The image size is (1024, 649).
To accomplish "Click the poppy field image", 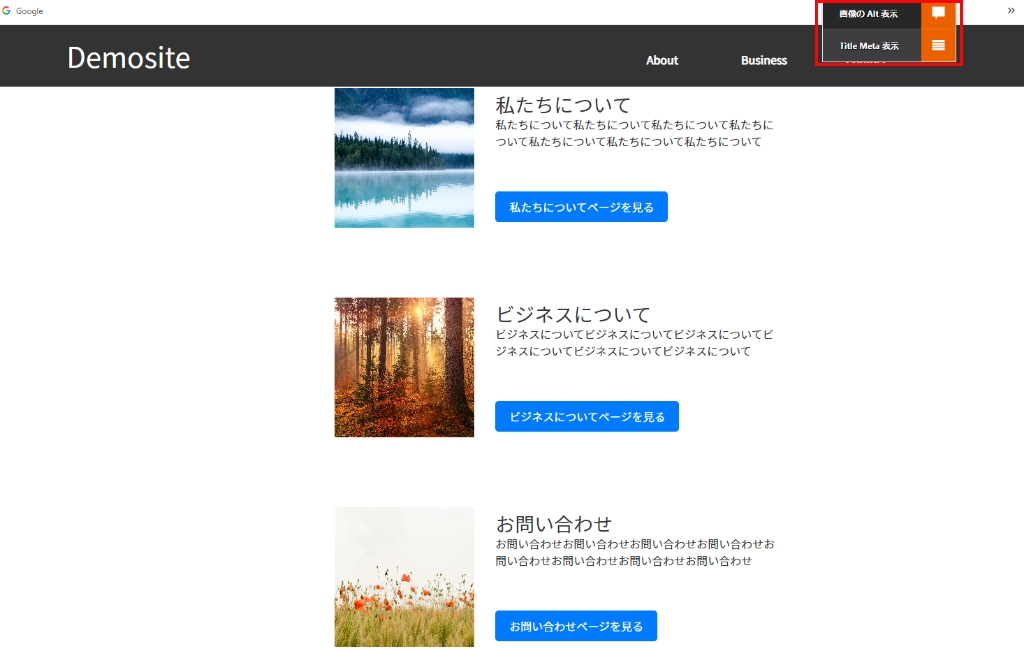I will [x=404, y=577].
